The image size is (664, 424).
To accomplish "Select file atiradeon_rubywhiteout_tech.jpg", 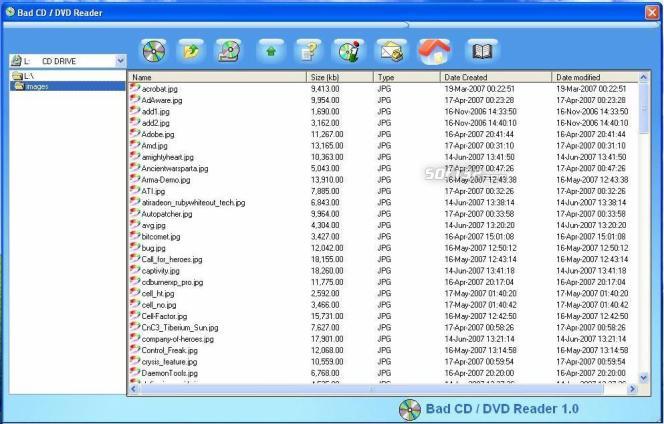I will [x=193, y=203].
